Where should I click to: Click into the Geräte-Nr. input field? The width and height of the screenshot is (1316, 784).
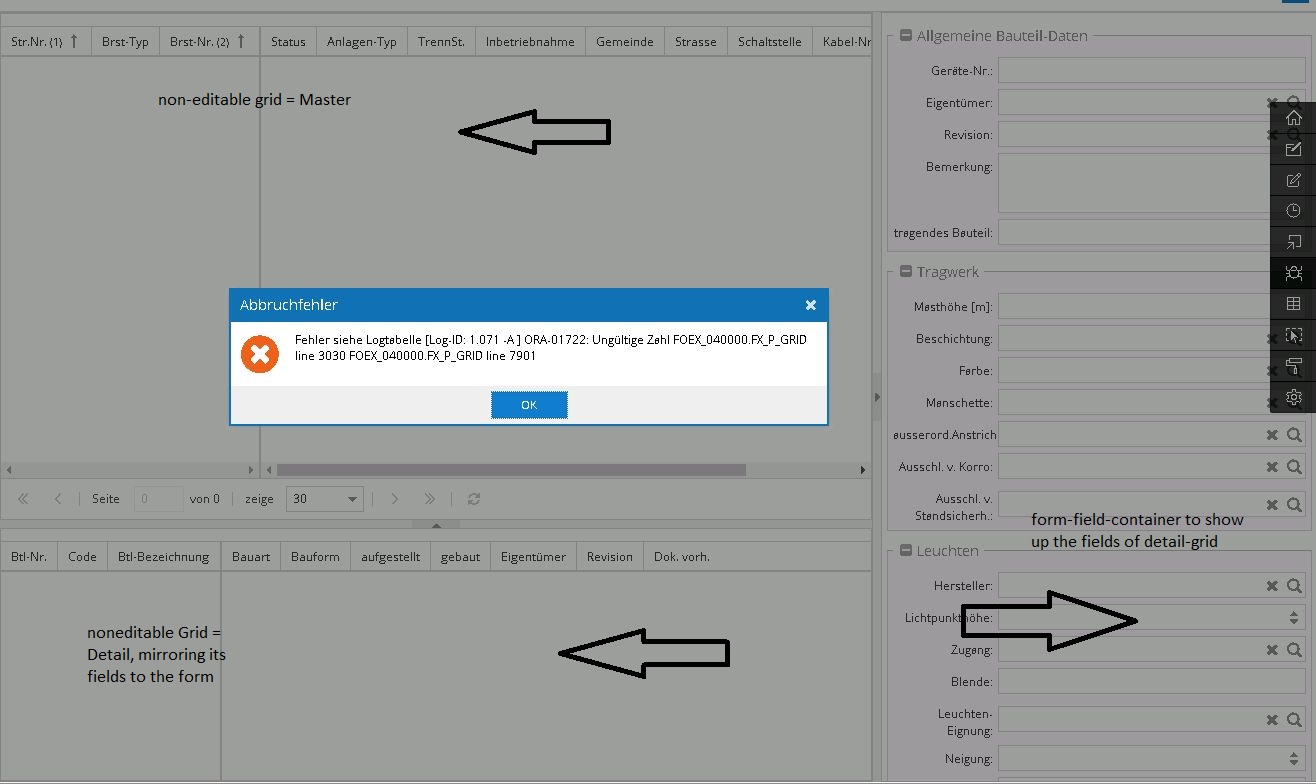(x=1151, y=71)
